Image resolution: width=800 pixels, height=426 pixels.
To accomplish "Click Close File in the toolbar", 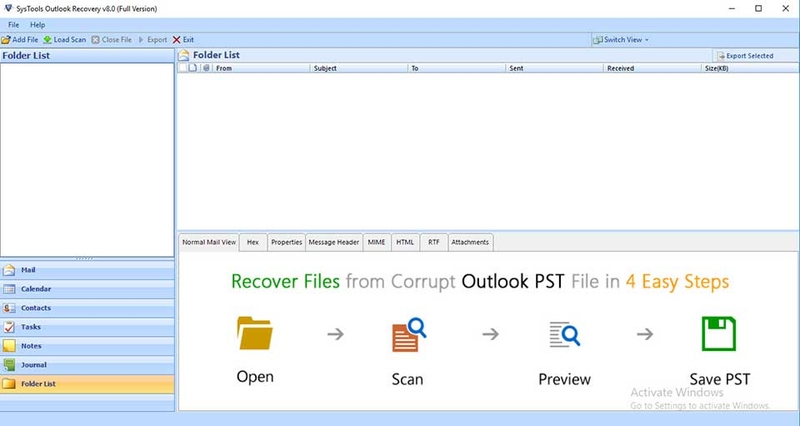I will click(112, 39).
